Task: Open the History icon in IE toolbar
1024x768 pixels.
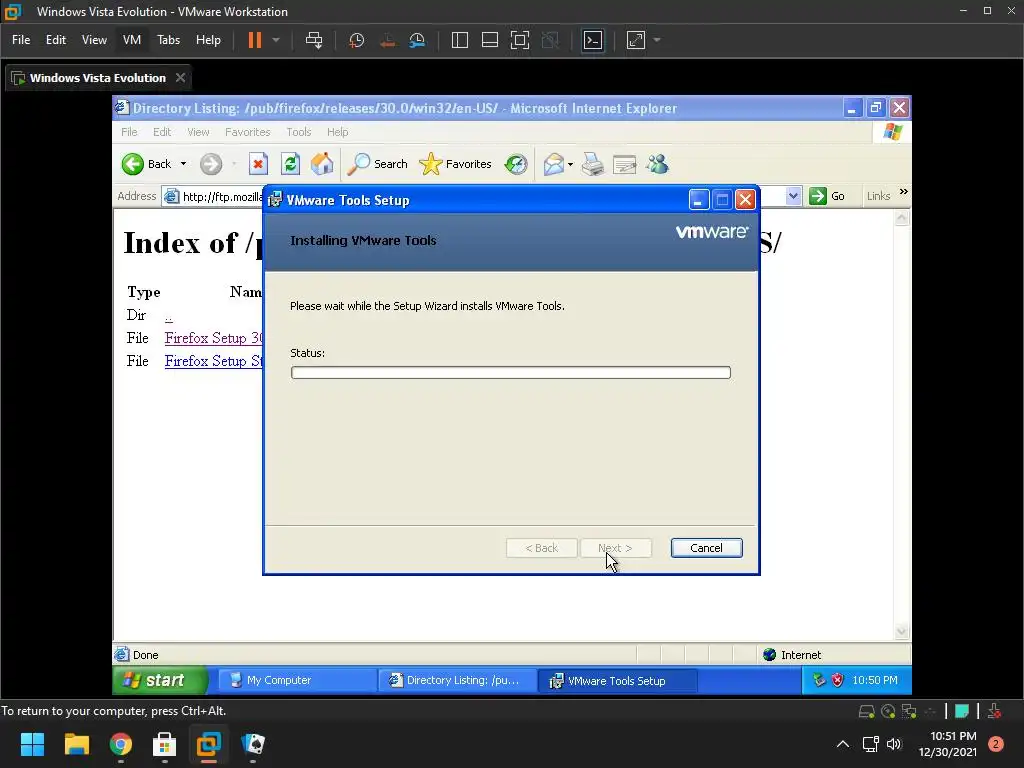Action: click(516, 164)
